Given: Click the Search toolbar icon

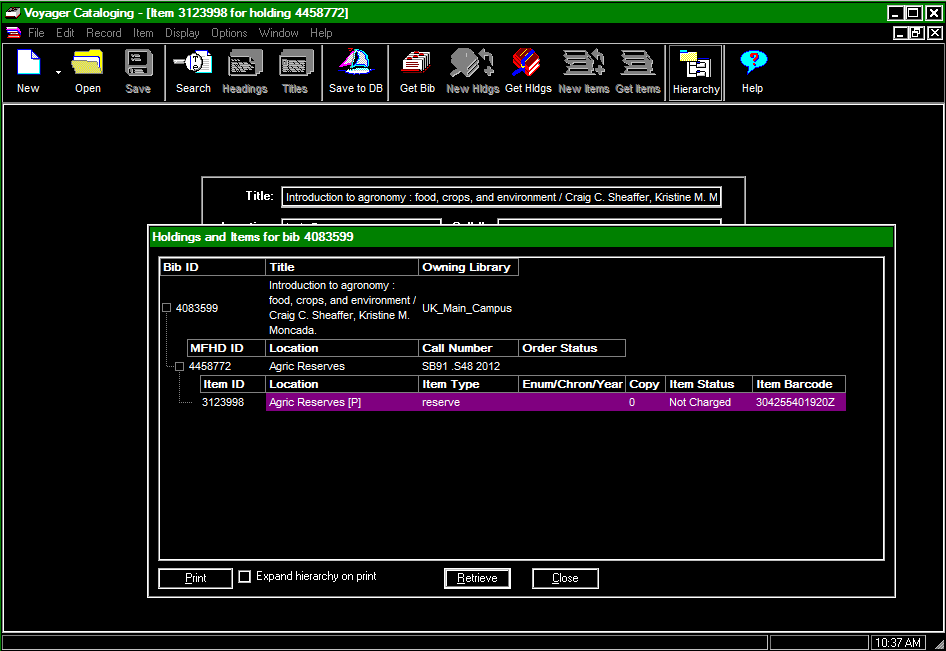Looking at the screenshot, I should [x=193, y=65].
